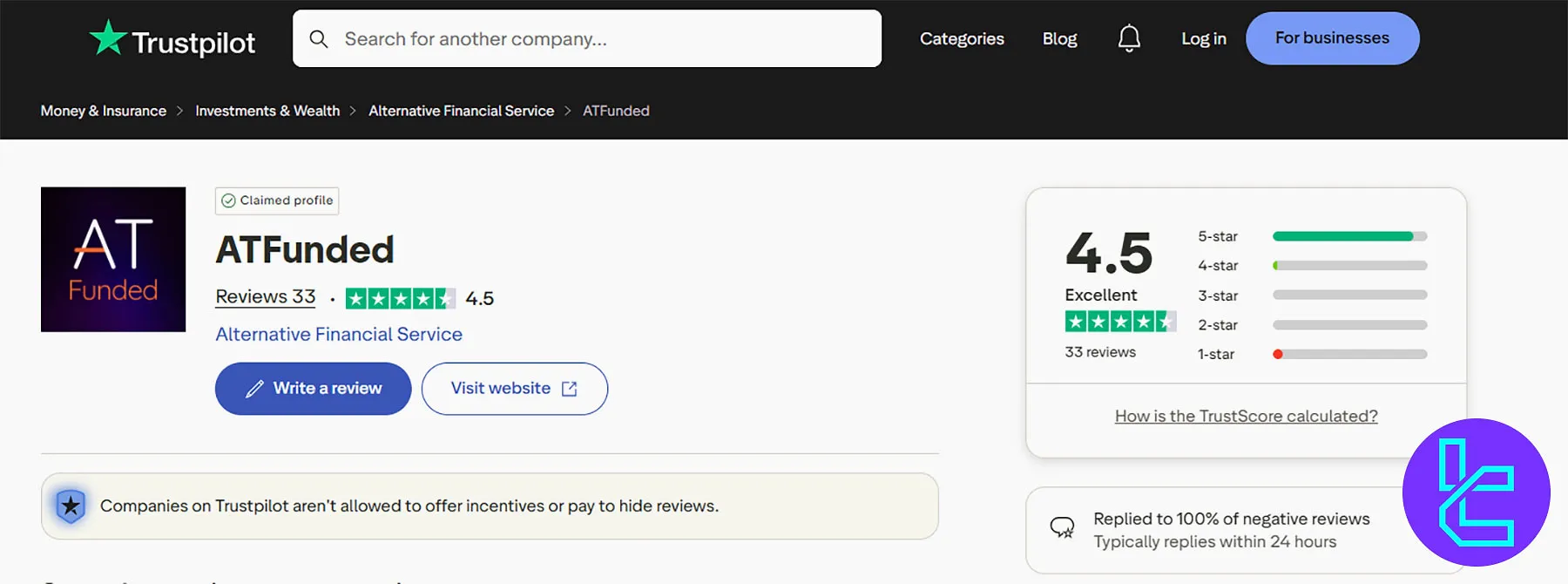Image resolution: width=1568 pixels, height=584 pixels.
Task: Click the purple floating logo badge
Action: pyautogui.click(x=1476, y=492)
